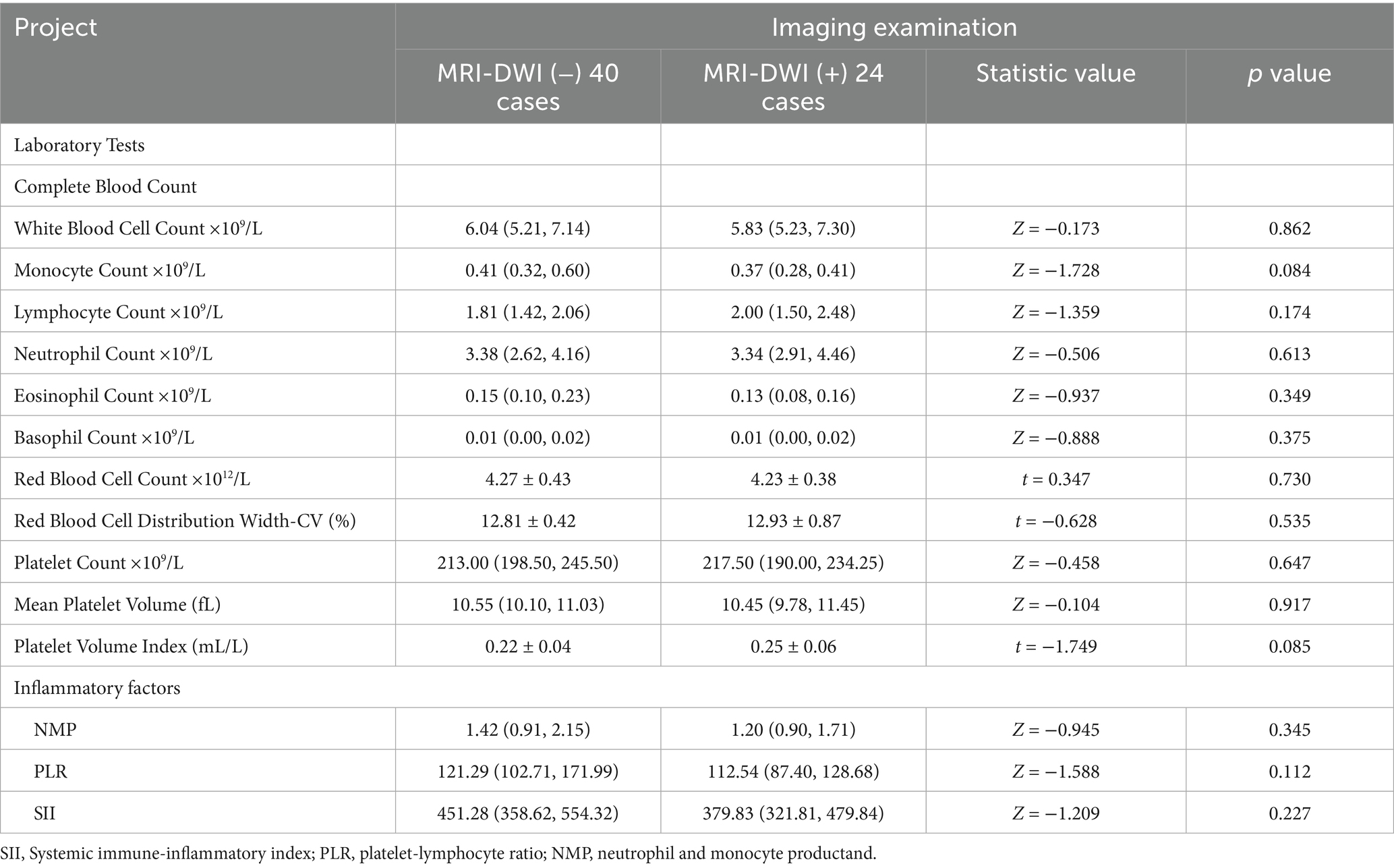Click the Red Blood Cell Count value 4.27 ± 0.43

click(x=527, y=480)
